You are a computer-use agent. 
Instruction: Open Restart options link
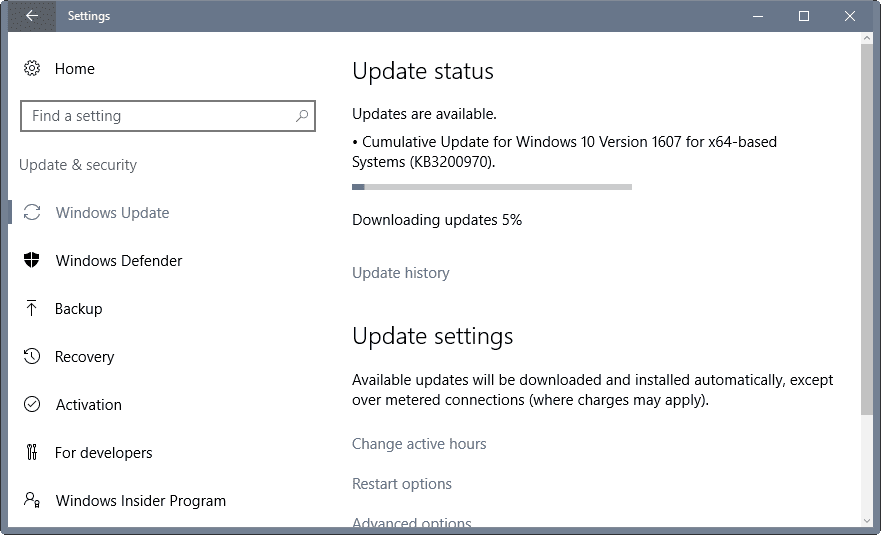(402, 483)
